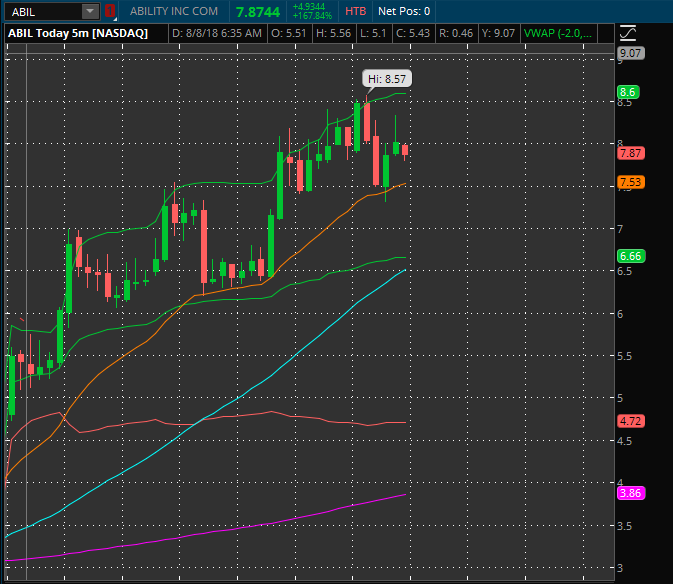Click the 5.5 price axis label
673x584 pixels.
tap(624, 356)
